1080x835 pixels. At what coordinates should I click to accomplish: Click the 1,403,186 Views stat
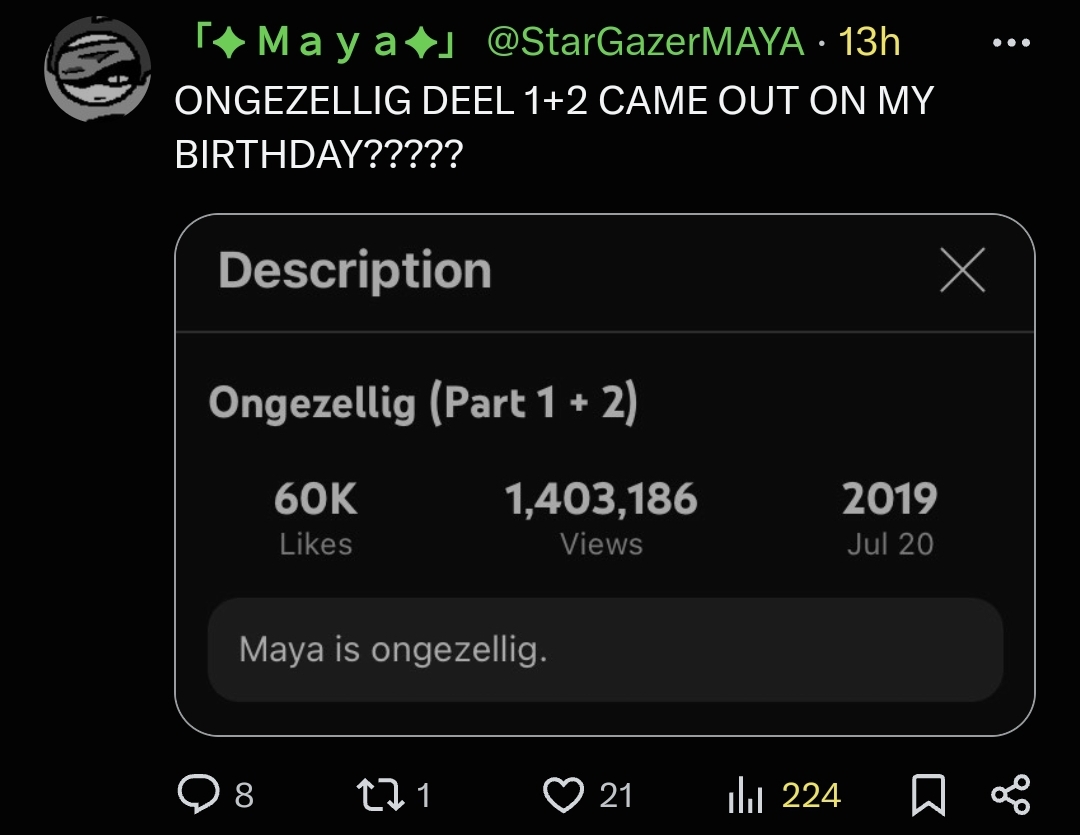601,517
